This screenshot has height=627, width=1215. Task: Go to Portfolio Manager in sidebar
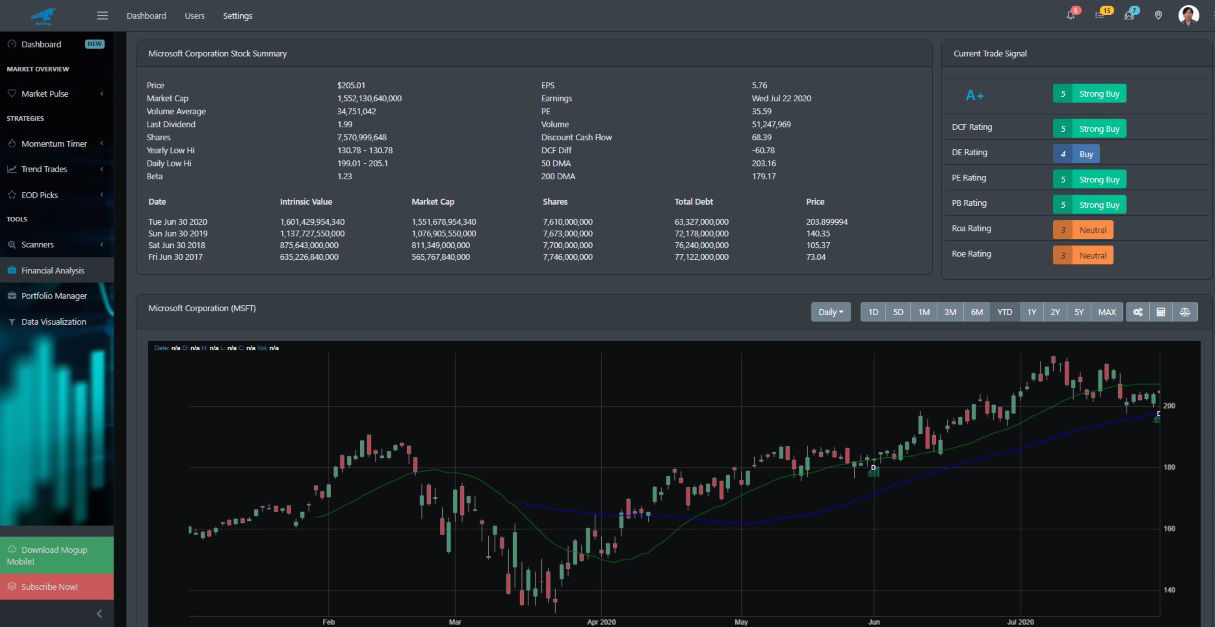[57, 296]
